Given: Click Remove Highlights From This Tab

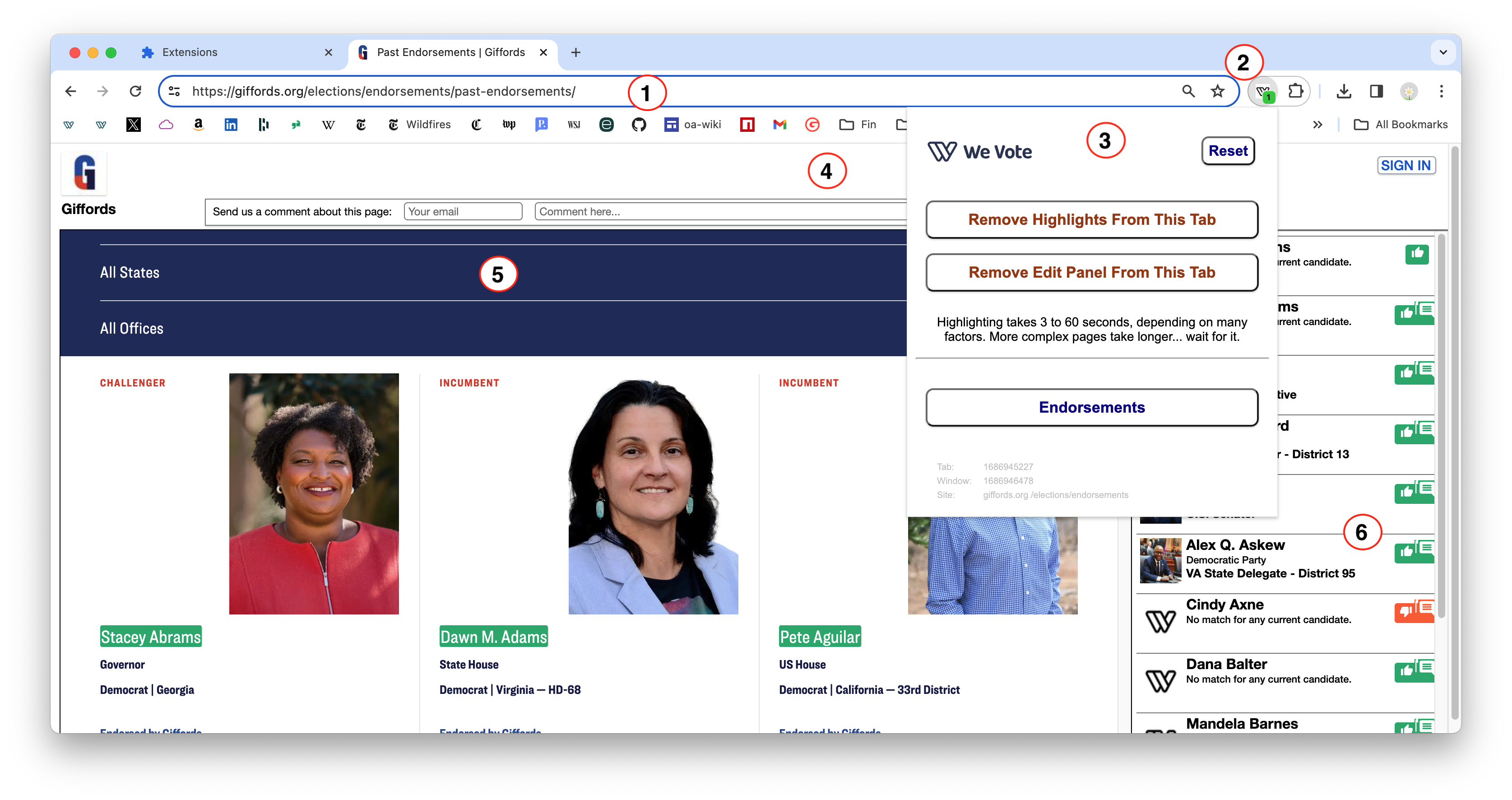Looking at the screenshot, I should point(1091,219).
